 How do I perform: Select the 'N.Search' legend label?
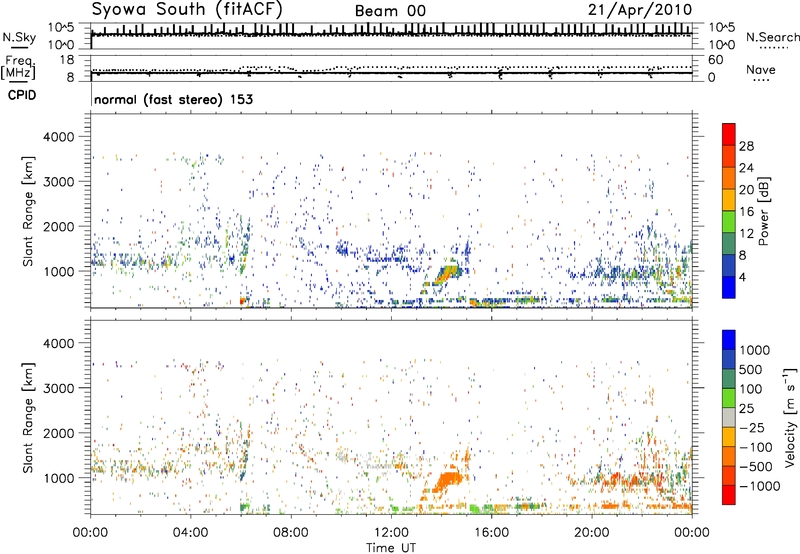772,37
